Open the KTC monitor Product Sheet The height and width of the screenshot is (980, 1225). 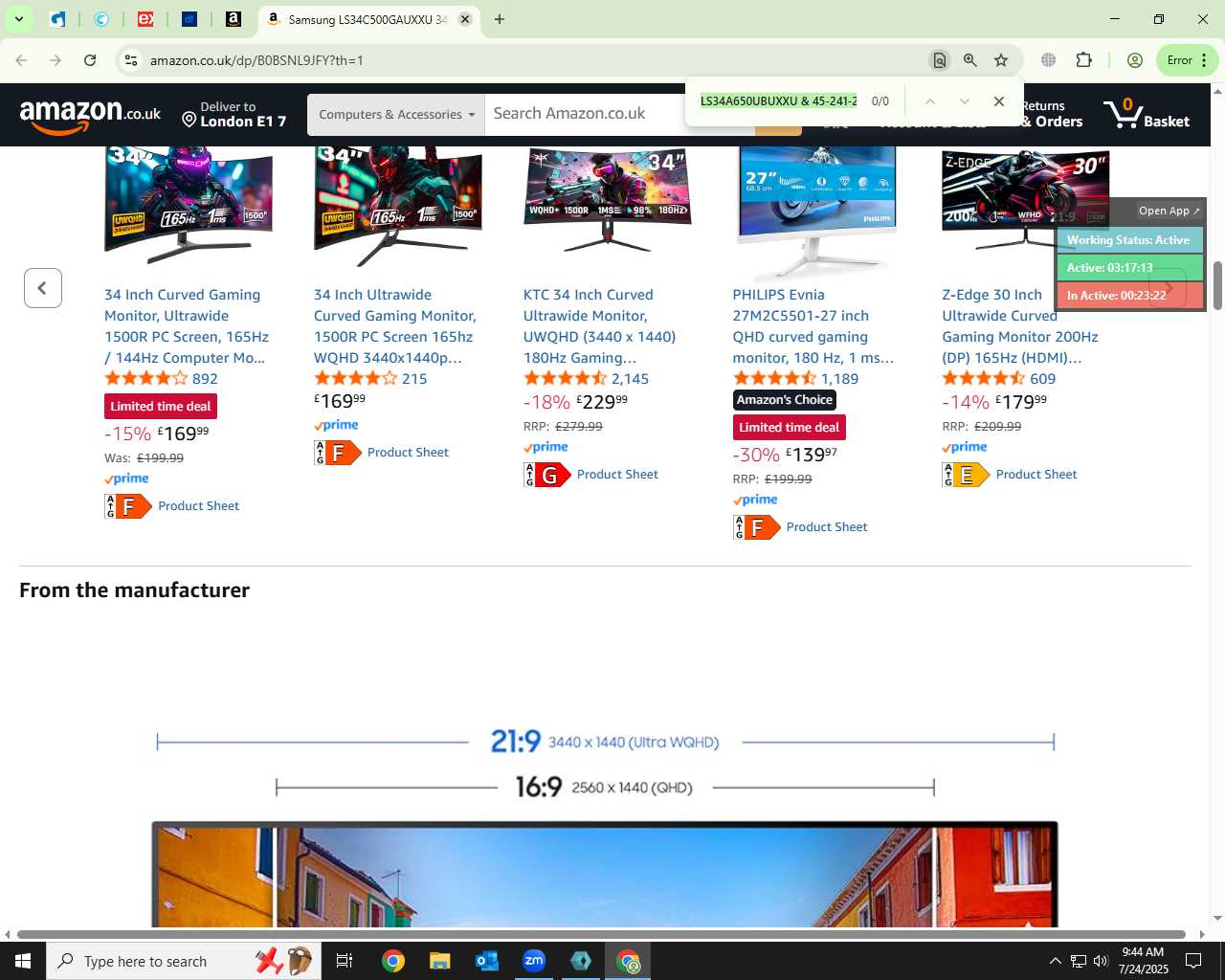pos(617,475)
